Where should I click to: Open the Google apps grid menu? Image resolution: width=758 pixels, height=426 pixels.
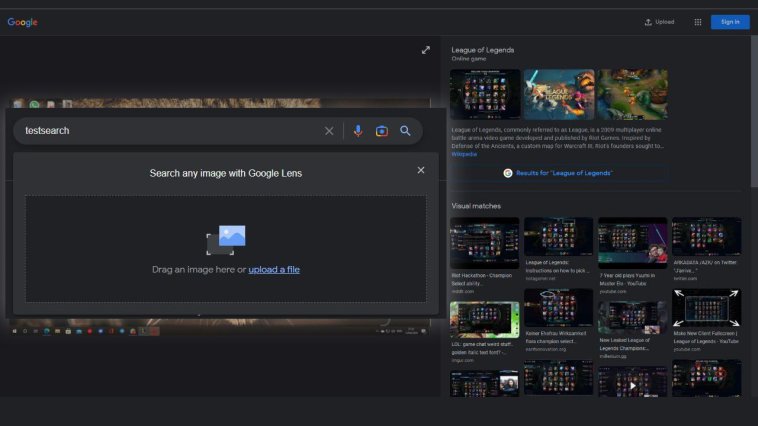[698, 22]
